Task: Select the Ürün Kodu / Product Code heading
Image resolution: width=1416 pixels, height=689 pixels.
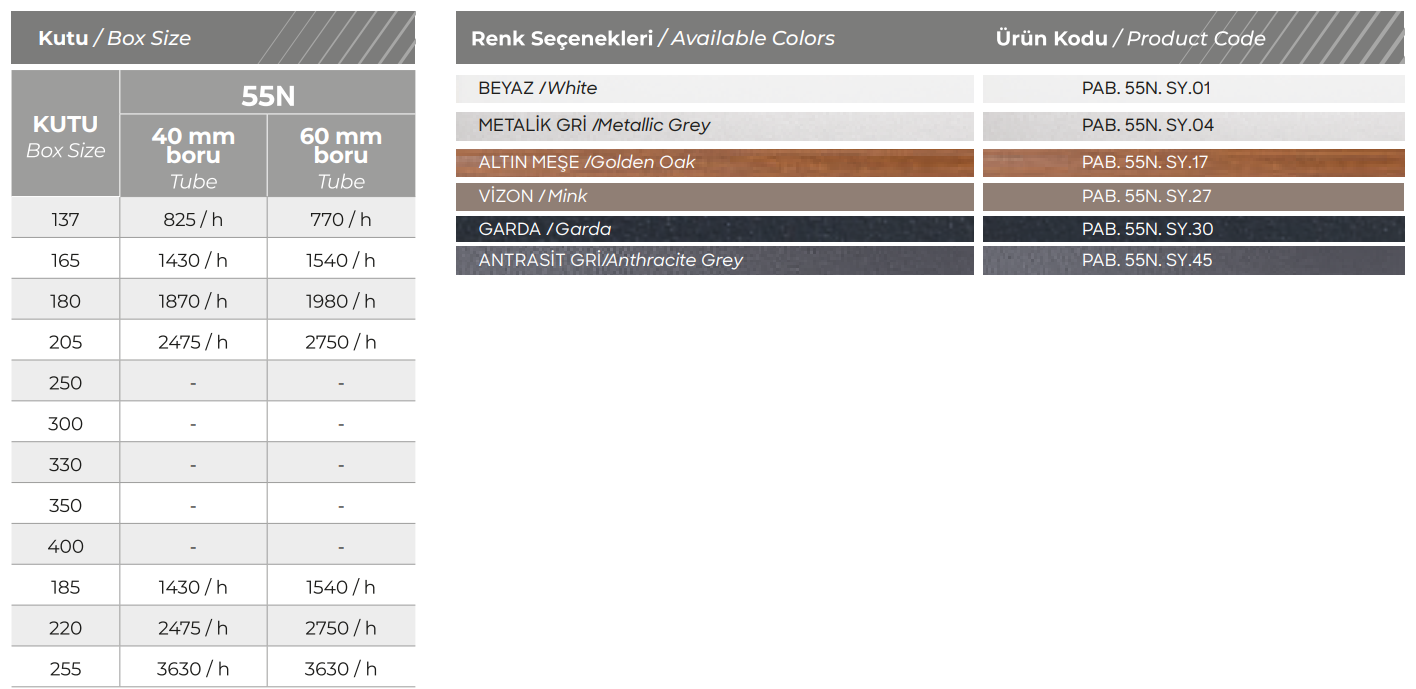Action: click(1130, 38)
